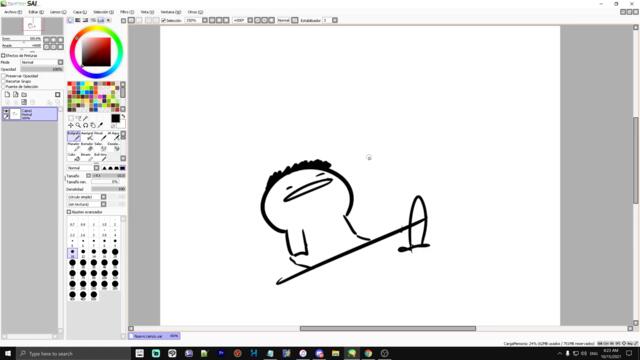Select the Cubo bucket fill tool
640x360 pixels.
tap(74, 157)
